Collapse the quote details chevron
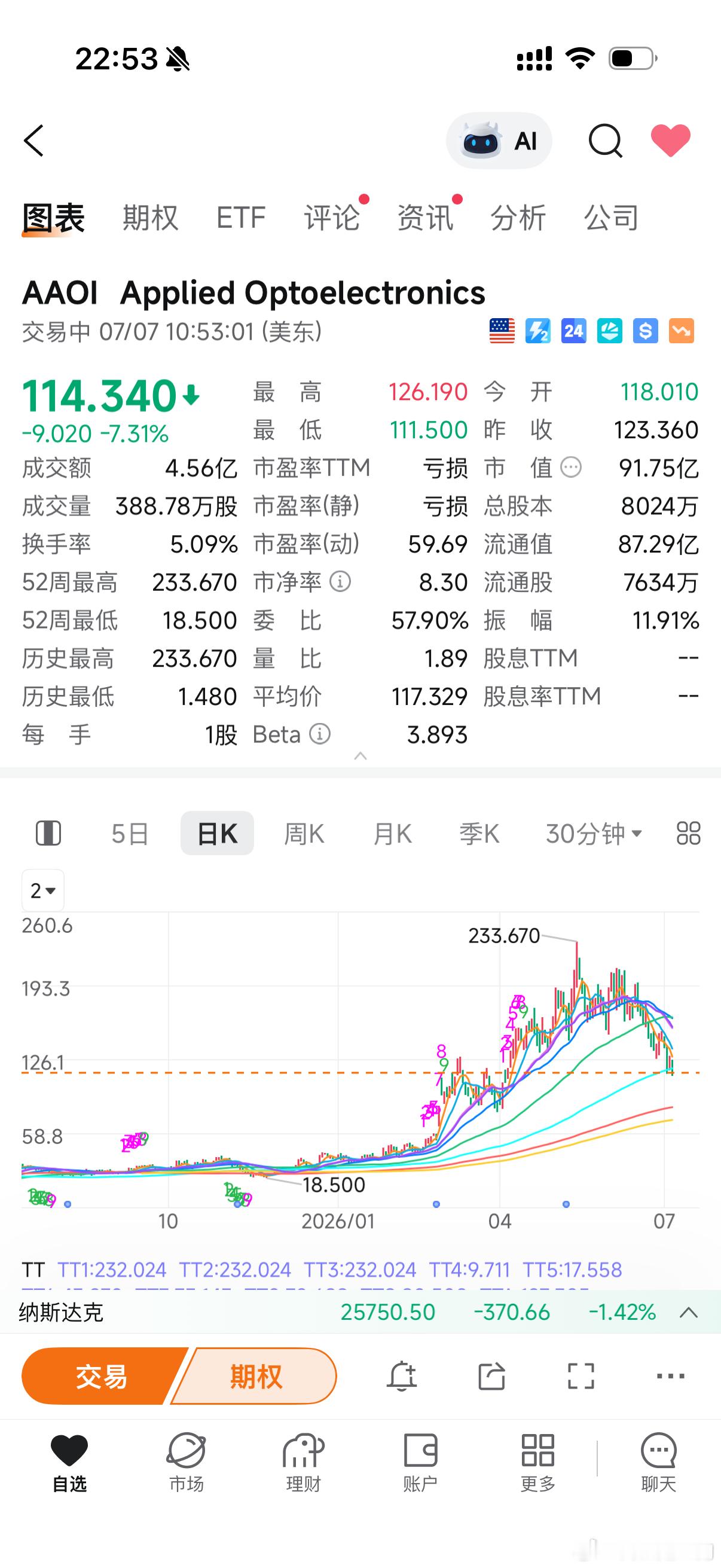 pyautogui.click(x=360, y=756)
